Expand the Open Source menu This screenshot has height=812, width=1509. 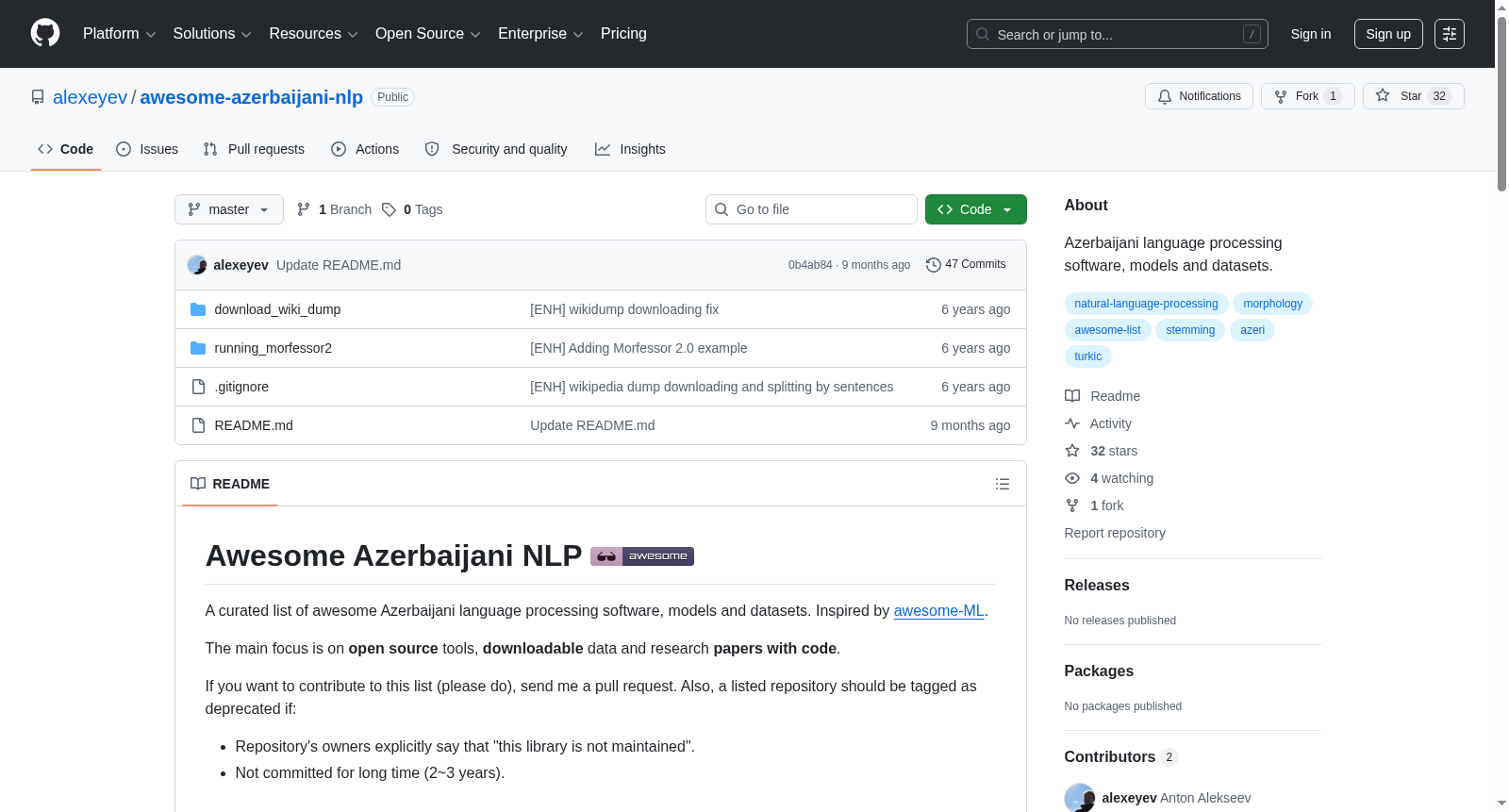click(x=427, y=34)
